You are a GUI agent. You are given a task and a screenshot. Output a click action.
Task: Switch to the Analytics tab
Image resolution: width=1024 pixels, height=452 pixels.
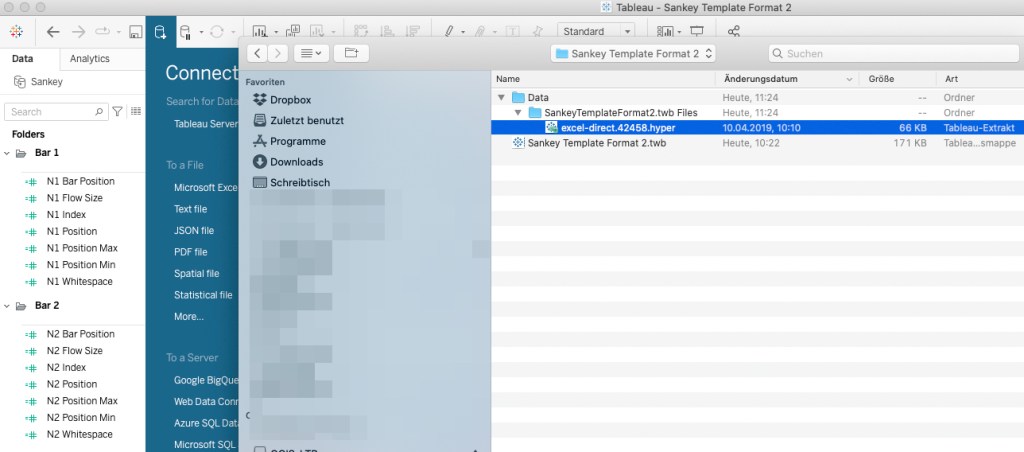pyautogui.click(x=89, y=59)
